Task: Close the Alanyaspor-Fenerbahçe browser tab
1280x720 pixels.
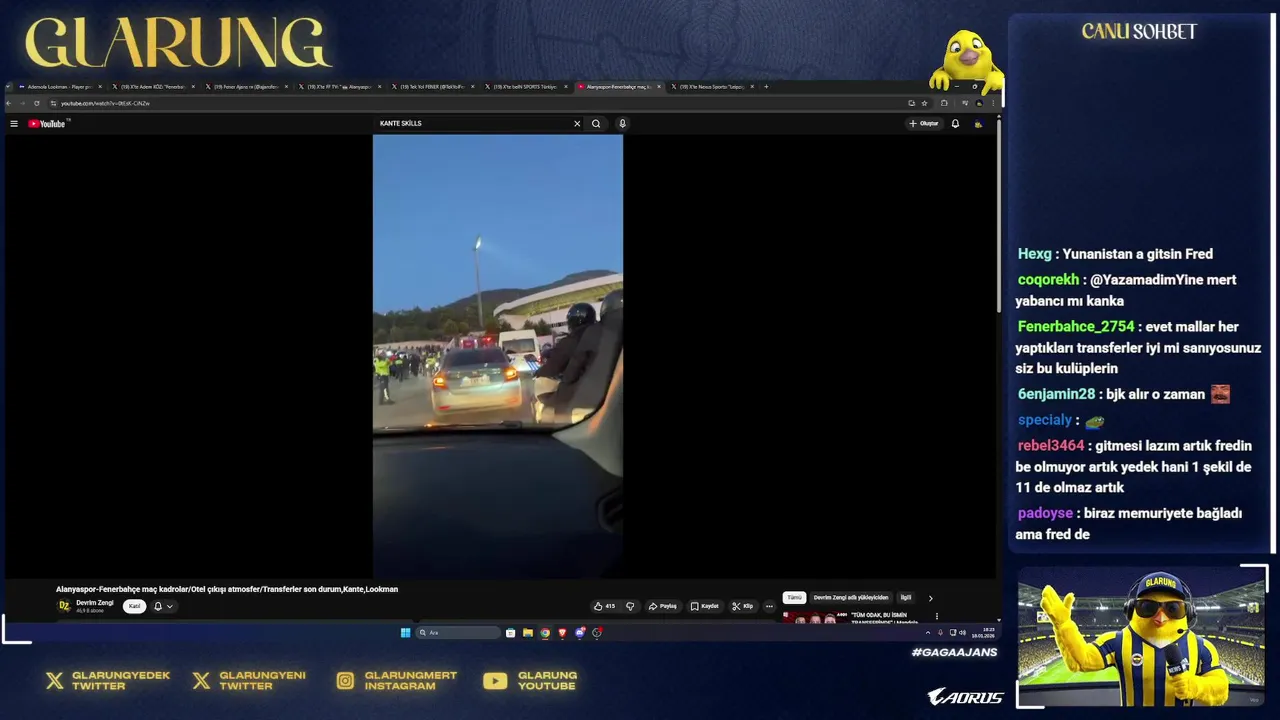Action: (659, 87)
